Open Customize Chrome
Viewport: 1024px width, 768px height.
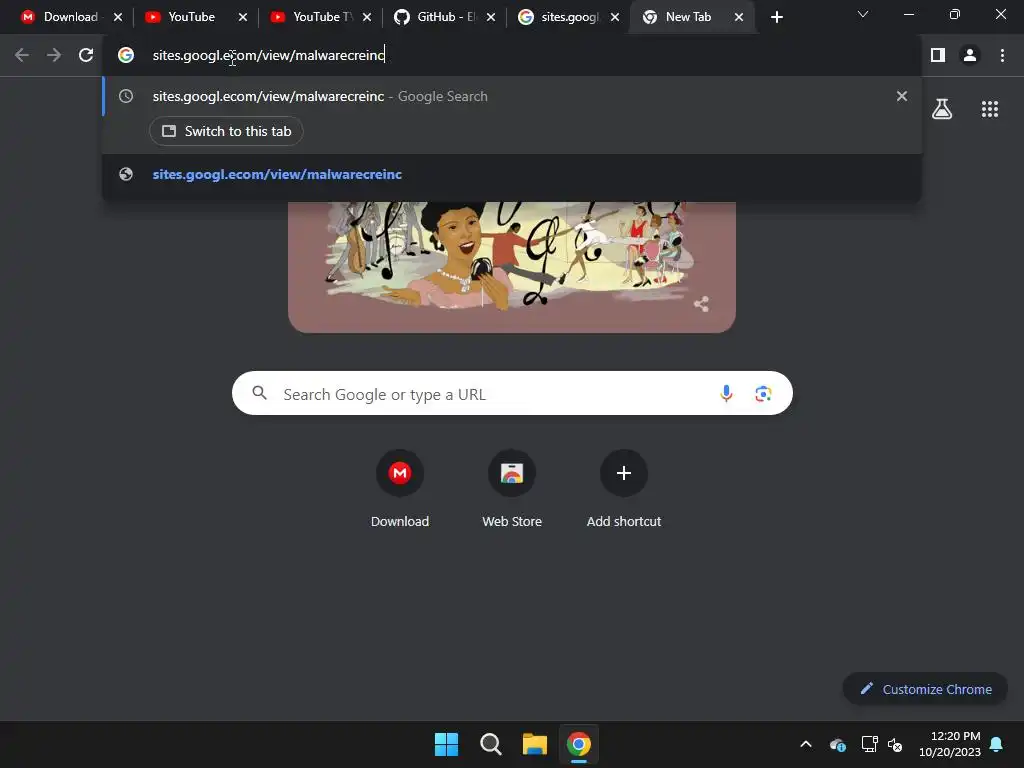[x=925, y=689]
